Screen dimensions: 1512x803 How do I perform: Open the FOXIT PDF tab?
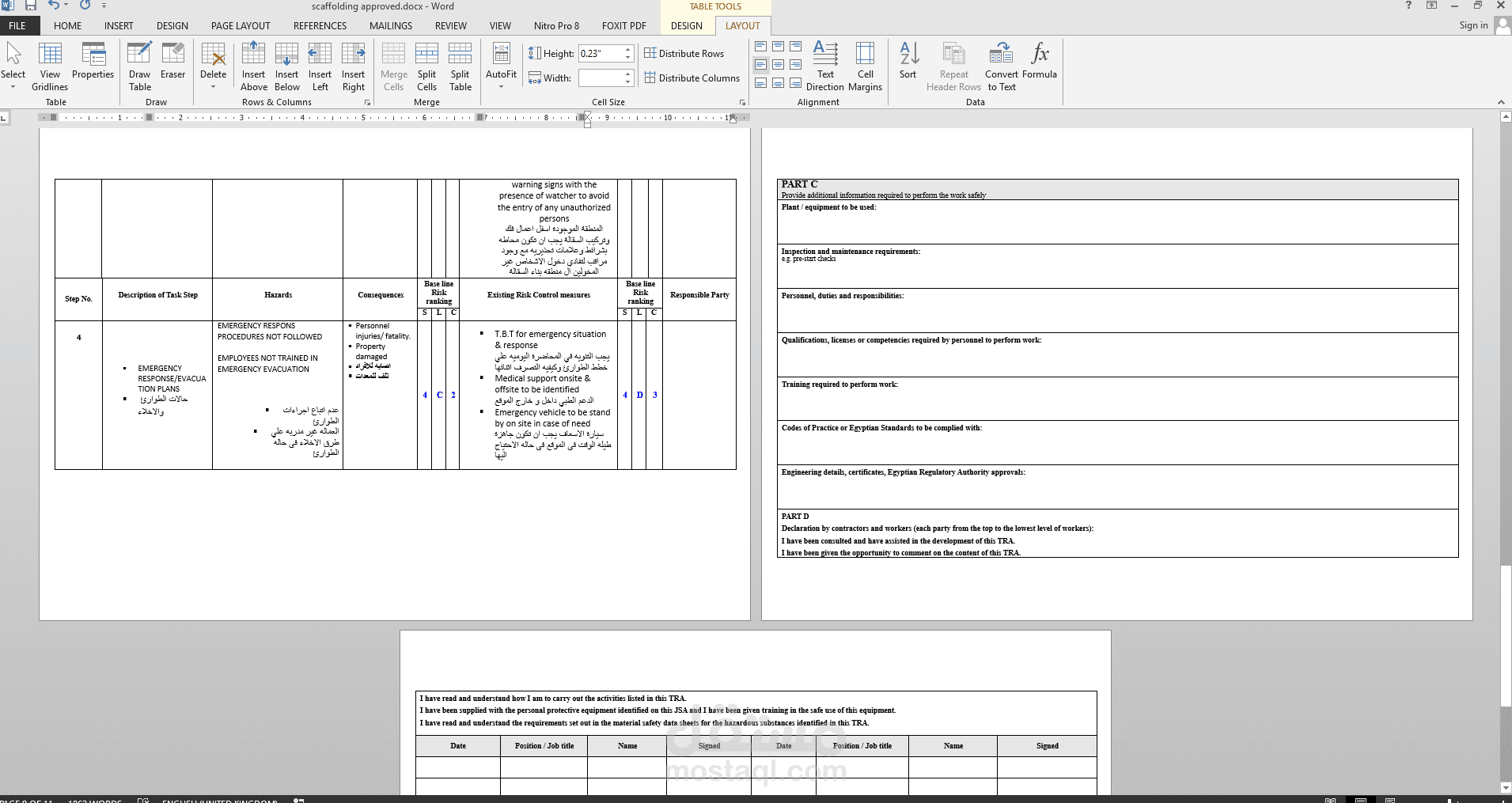624,25
